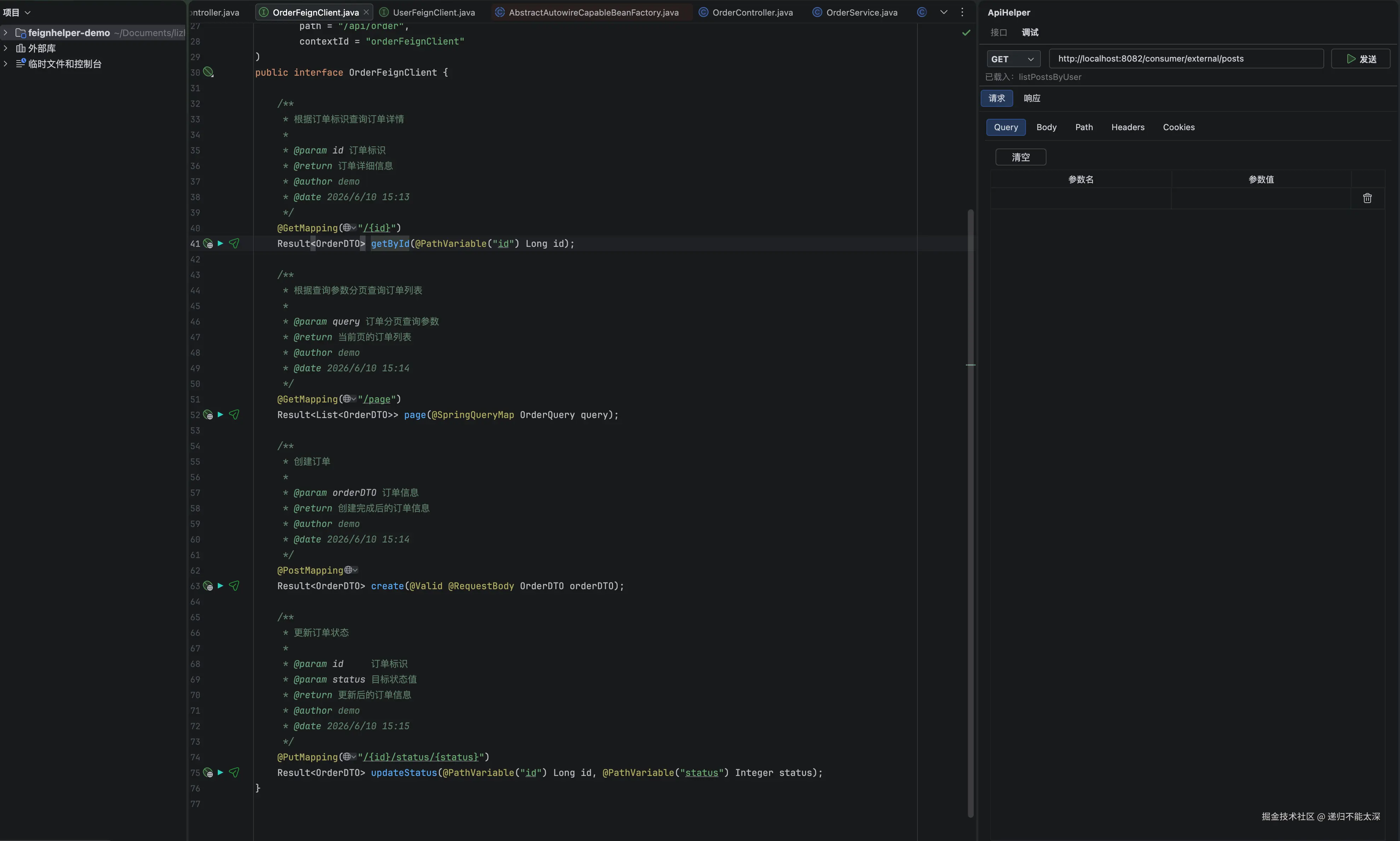Select the Body tab

click(1046, 127)
